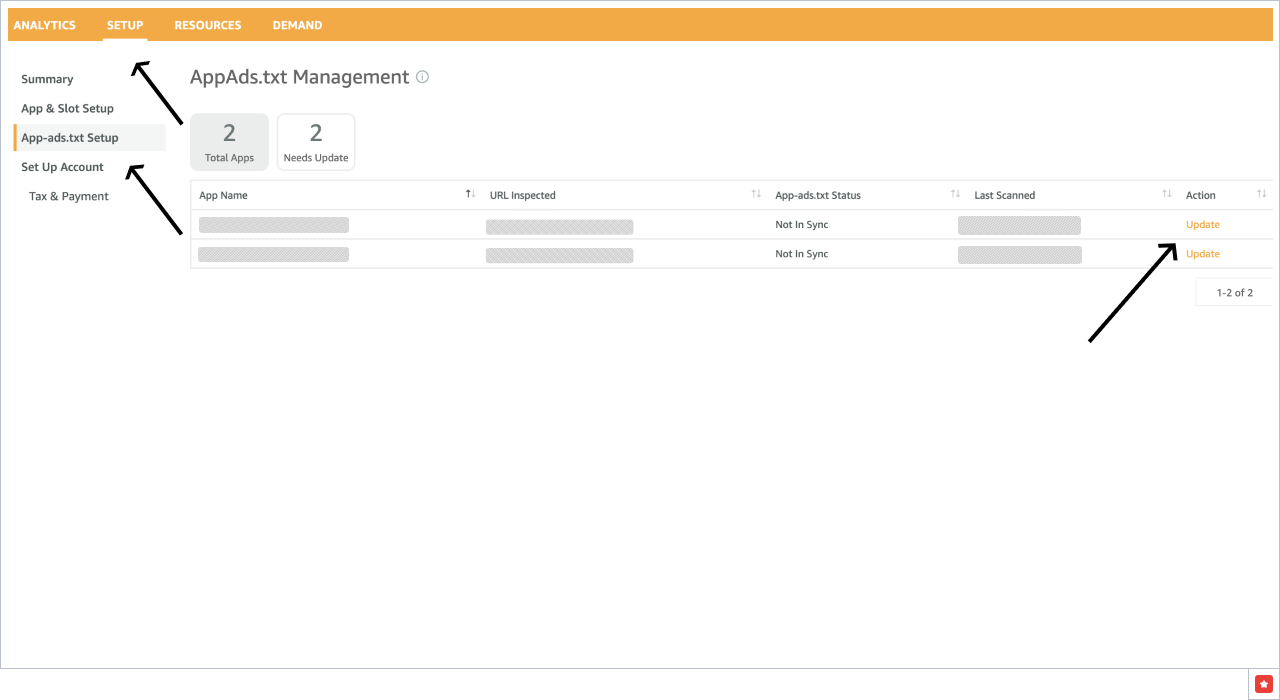The image size is (1280, 700).
Task: Click Update for the first app
Action: (x=1203, y=224)
